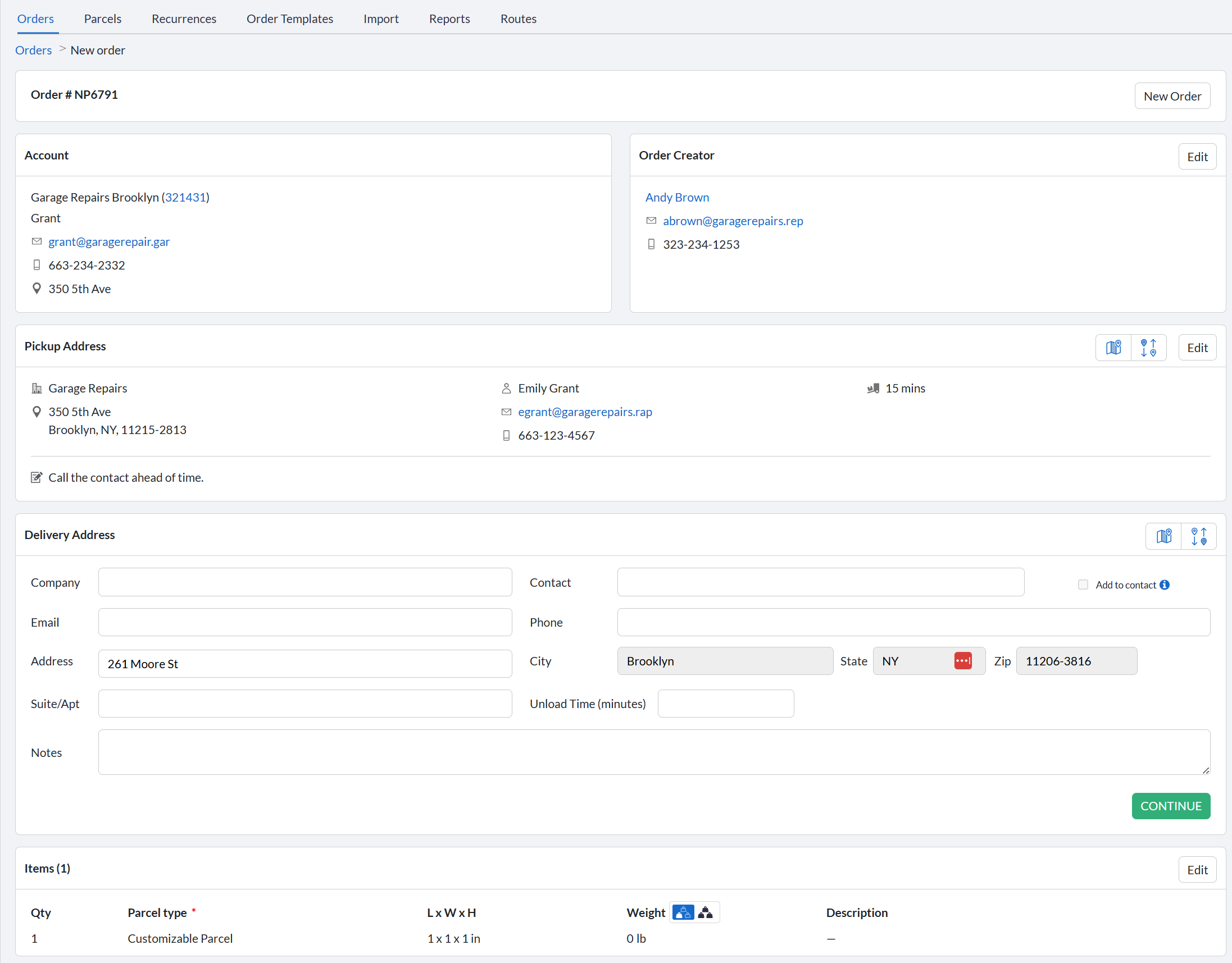Screen dimensions: 1232x963
Task: Open the Routes tab
Action: [x=519, y=19]
